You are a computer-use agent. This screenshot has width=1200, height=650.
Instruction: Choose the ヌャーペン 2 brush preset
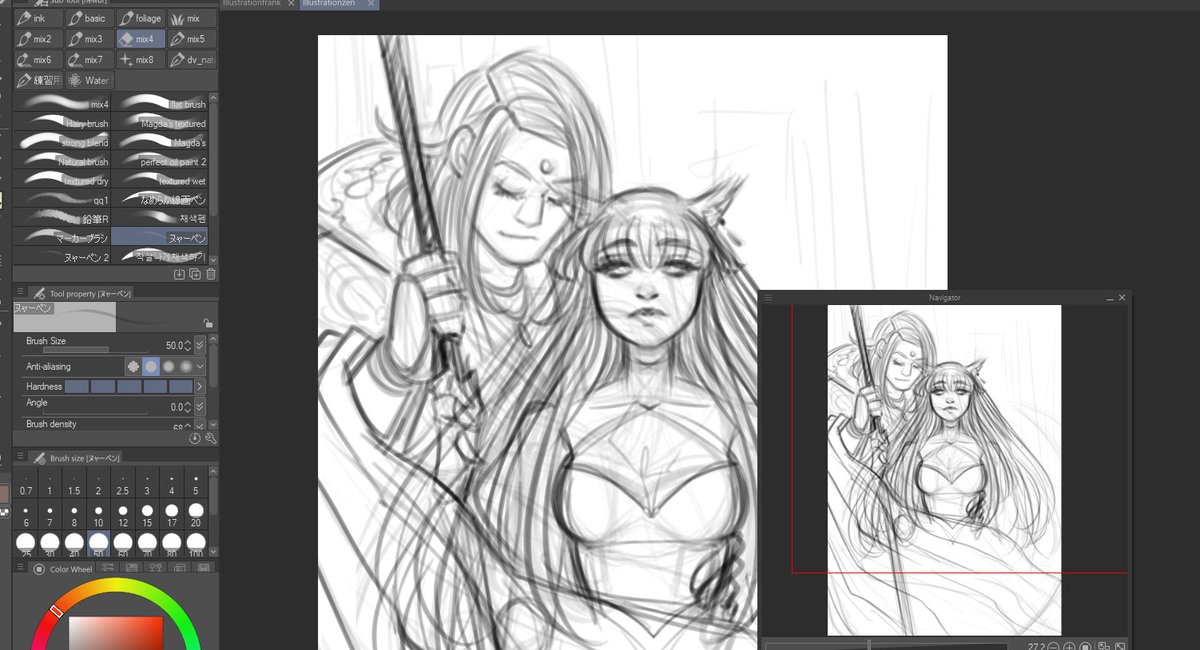(62, 257)
